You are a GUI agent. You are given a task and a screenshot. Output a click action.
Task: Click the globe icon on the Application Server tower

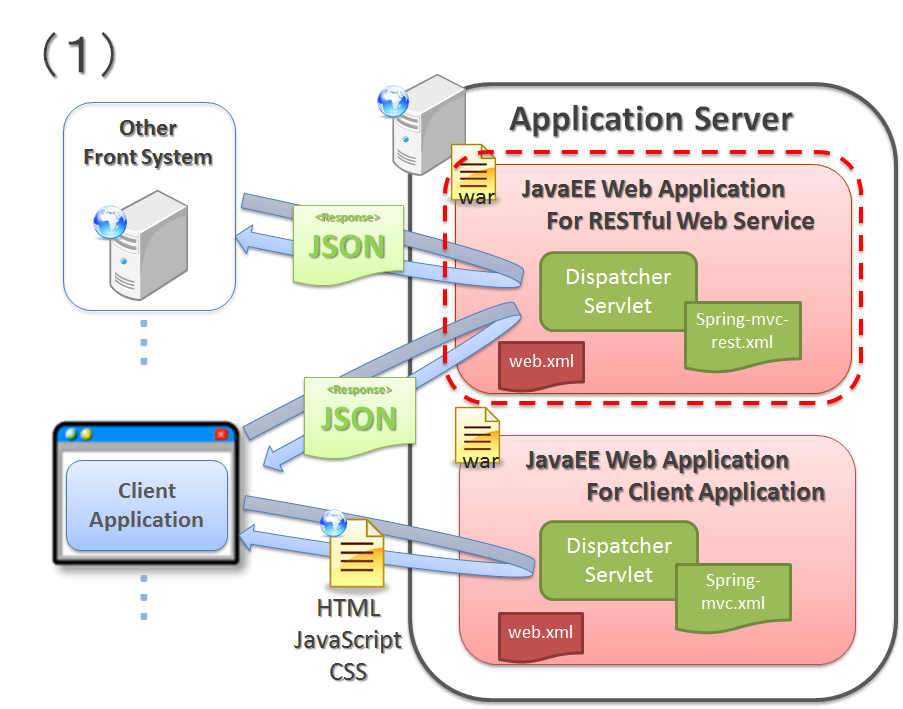394,102
